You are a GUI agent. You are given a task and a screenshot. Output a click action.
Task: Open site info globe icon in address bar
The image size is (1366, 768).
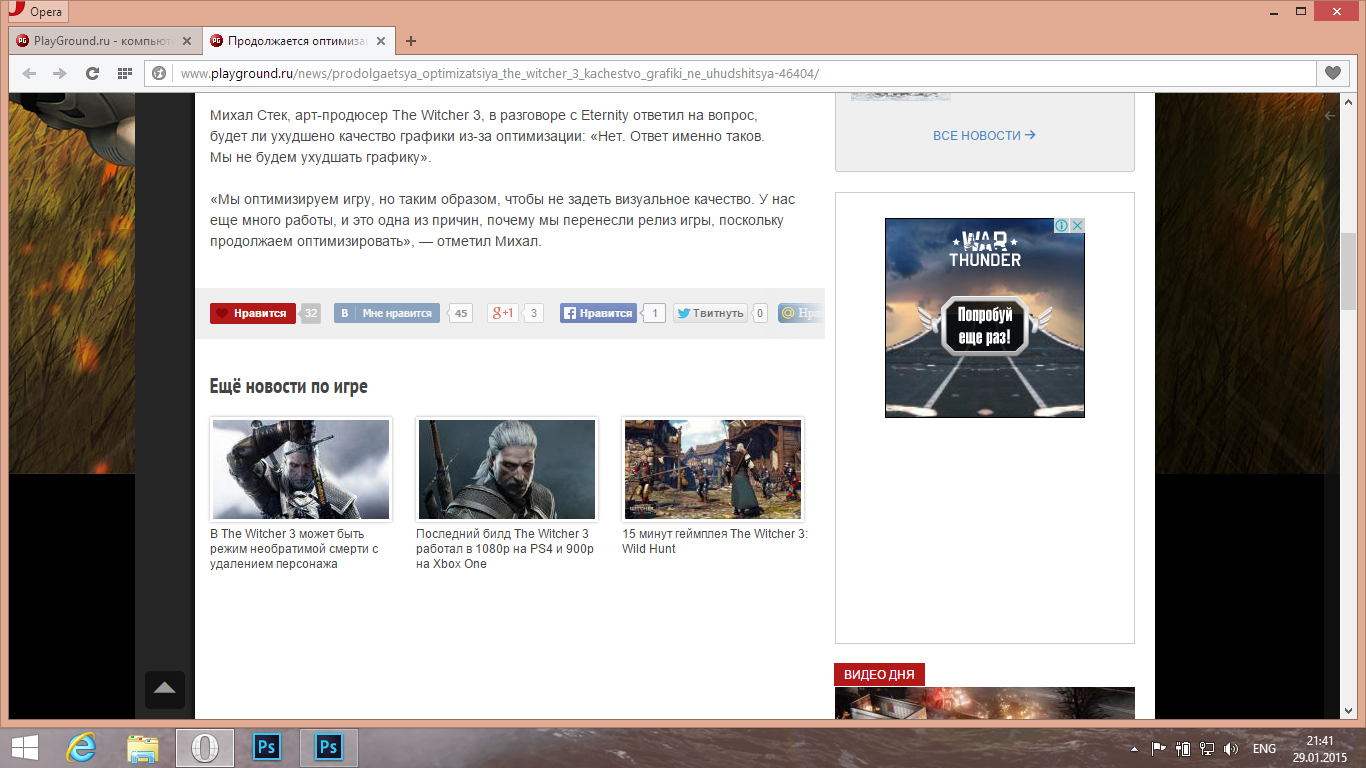(x=158, y=73)
